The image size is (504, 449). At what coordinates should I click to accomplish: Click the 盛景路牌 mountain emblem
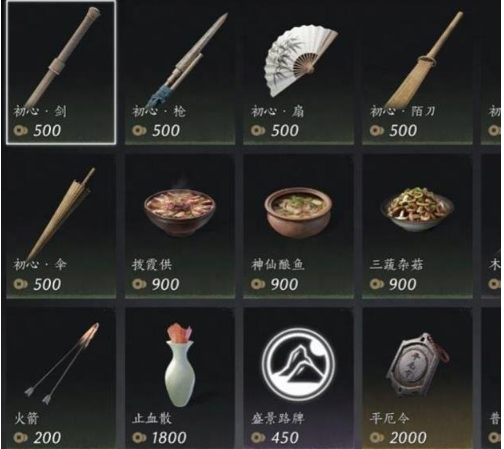pyautogui.click(x=299, y=378)
